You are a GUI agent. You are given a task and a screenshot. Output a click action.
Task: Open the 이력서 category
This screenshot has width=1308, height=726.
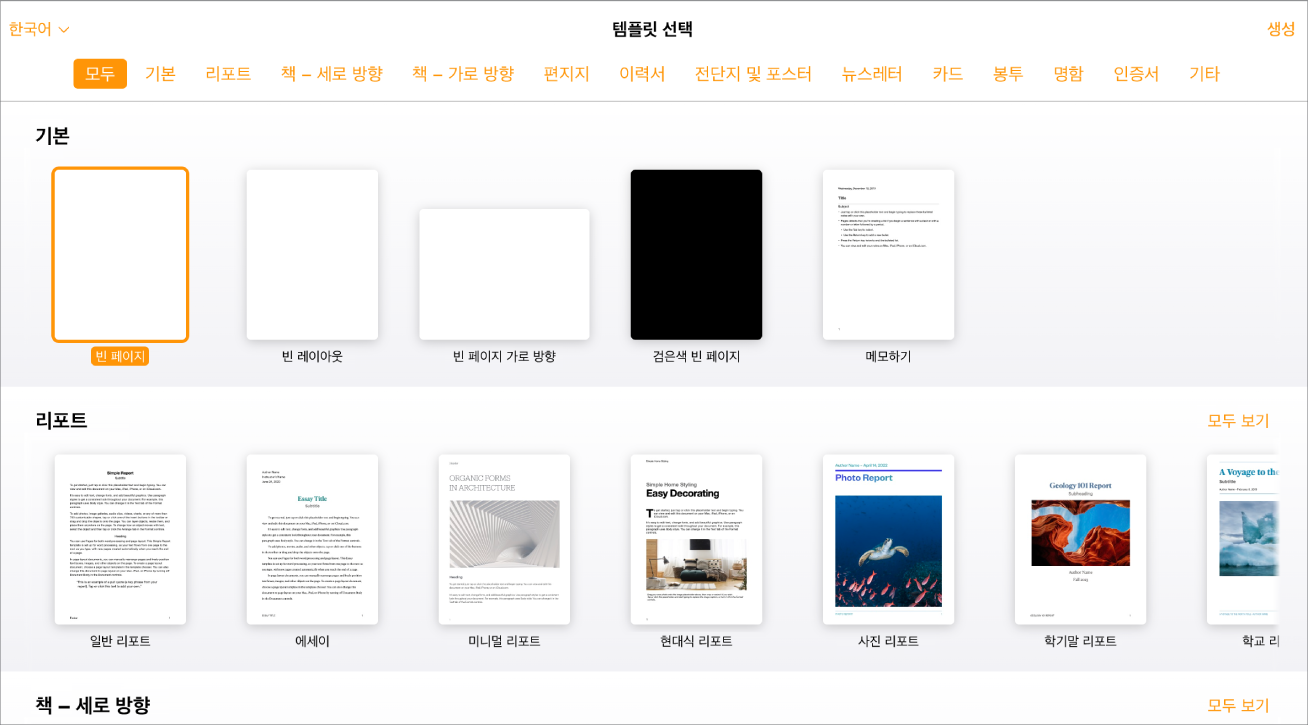click(x=641, y=73)
